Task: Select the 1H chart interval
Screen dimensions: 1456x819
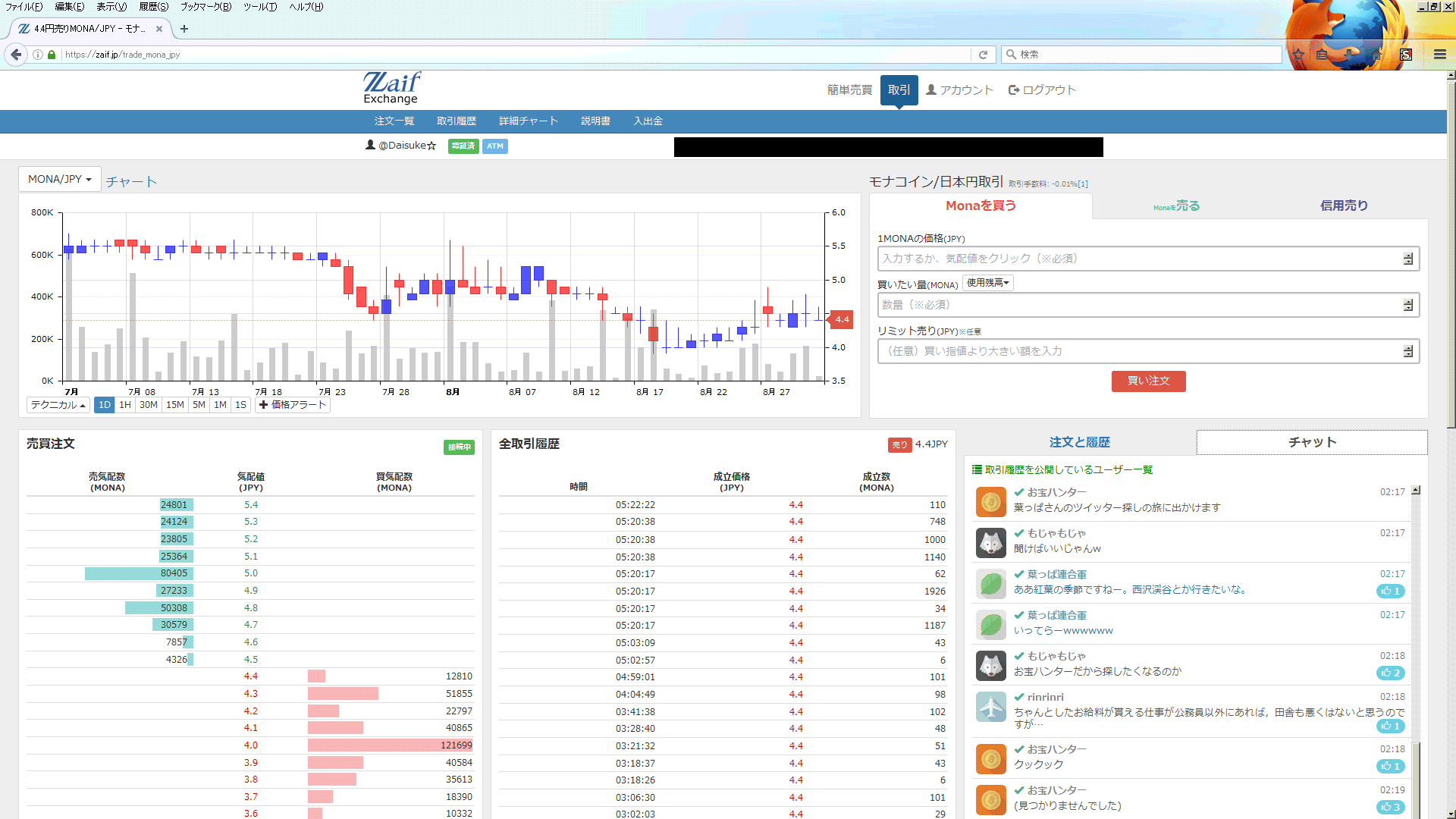Action: point(125,405)
